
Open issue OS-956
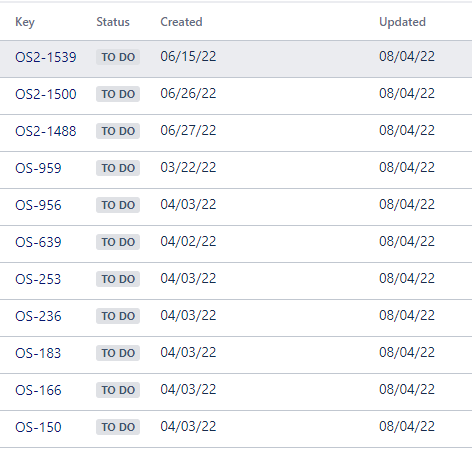coord(38,205)
